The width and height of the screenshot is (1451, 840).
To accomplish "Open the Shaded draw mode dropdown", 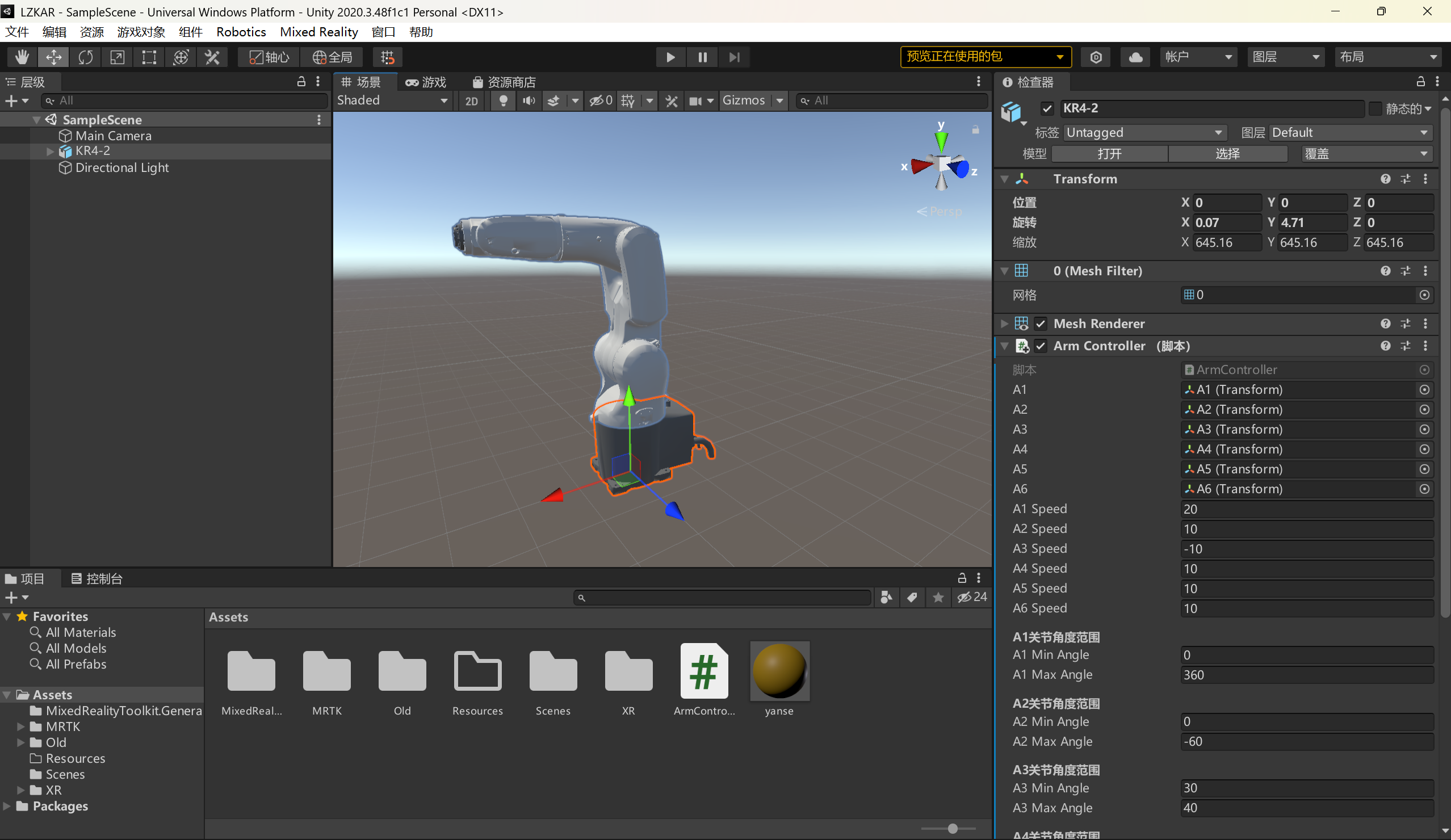I will click(x=393, y=101).
